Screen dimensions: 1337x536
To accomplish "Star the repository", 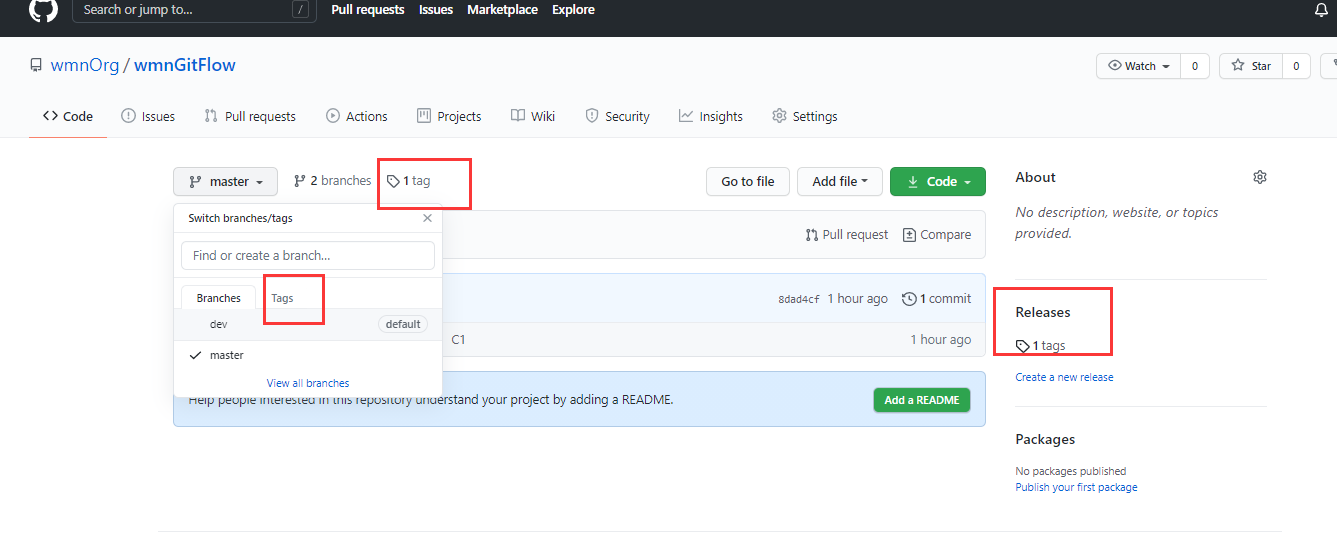I will [1251, 66].
